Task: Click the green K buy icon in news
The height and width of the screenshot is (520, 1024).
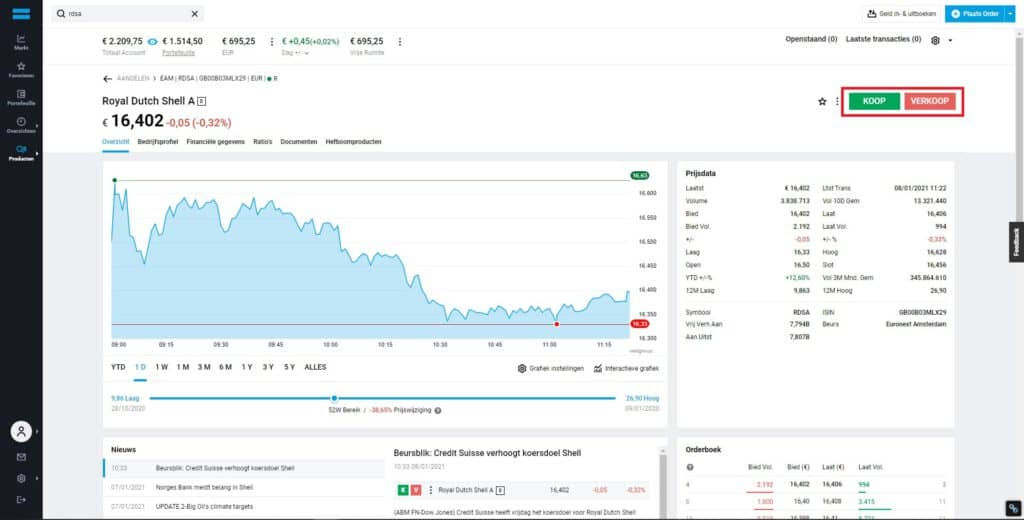Action: 403,490
